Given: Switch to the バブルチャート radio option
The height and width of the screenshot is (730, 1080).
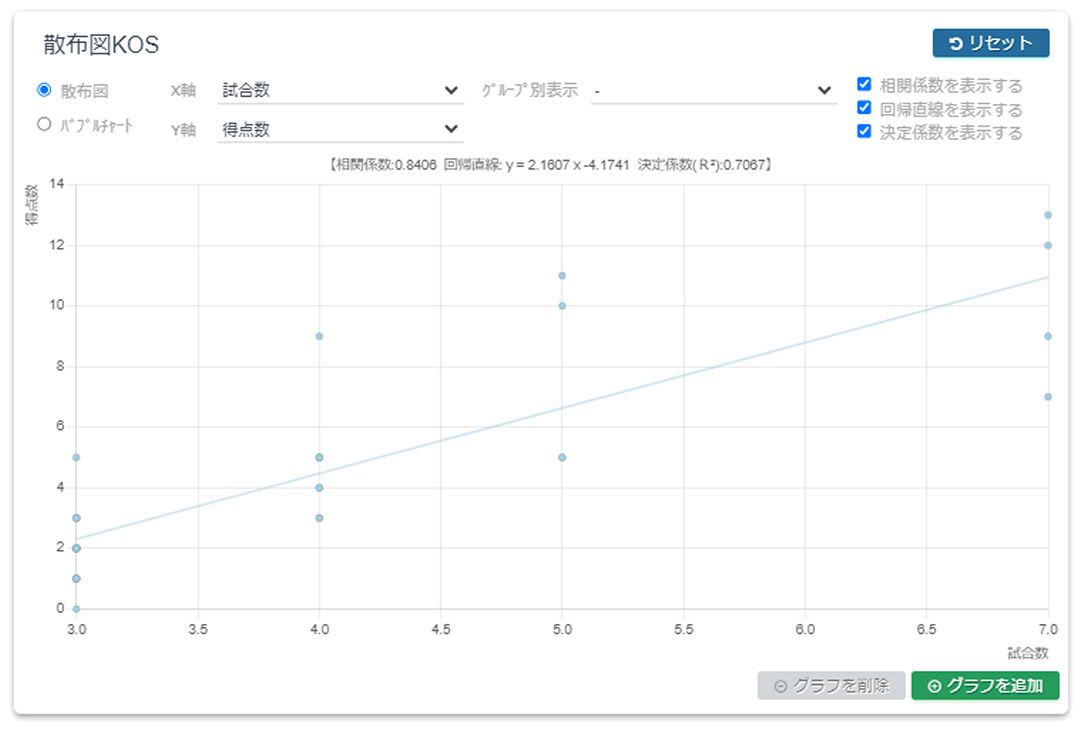Looking at the screenshot, I should click(x=44, y=125).
